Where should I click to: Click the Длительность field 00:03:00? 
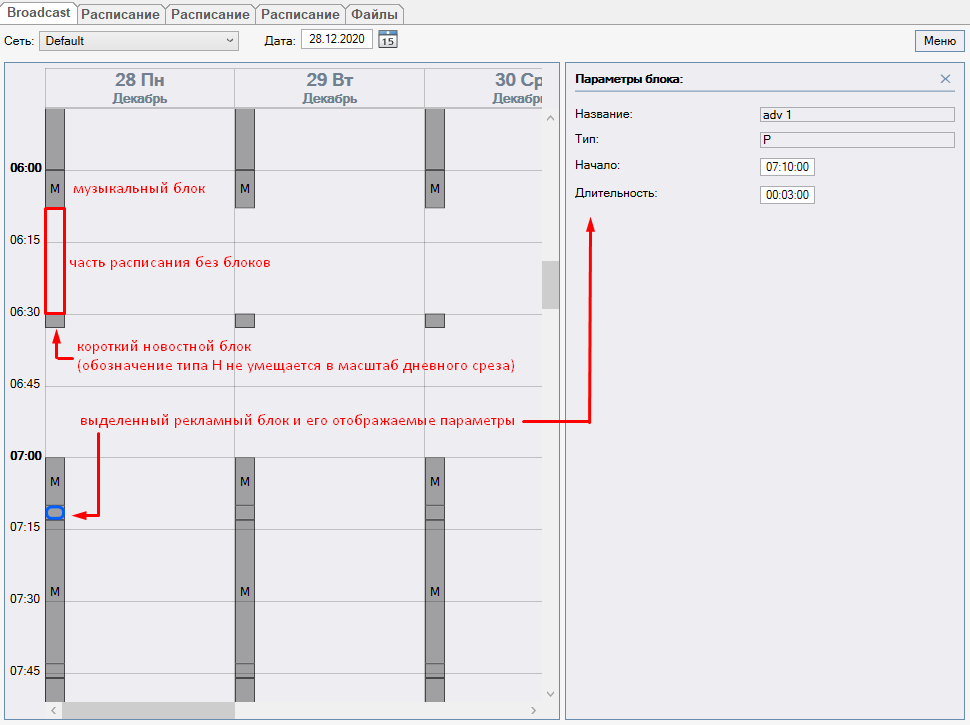787,195
